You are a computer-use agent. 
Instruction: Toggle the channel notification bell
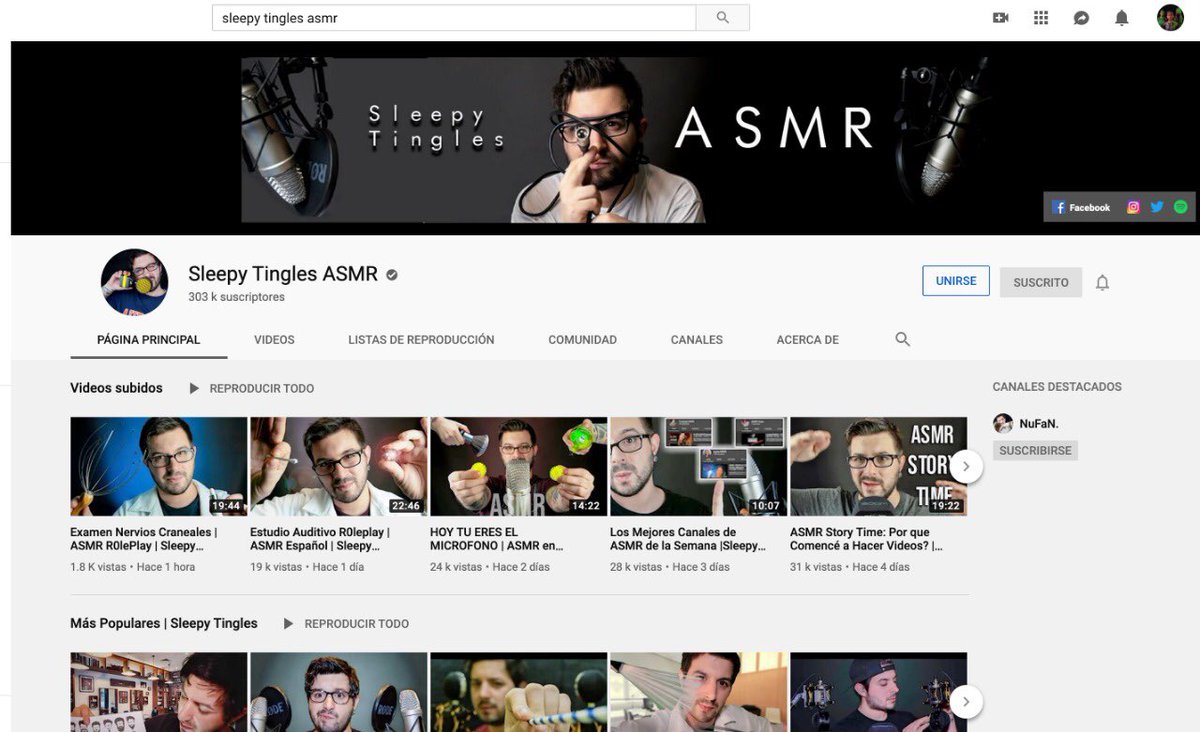[1102, 282]
